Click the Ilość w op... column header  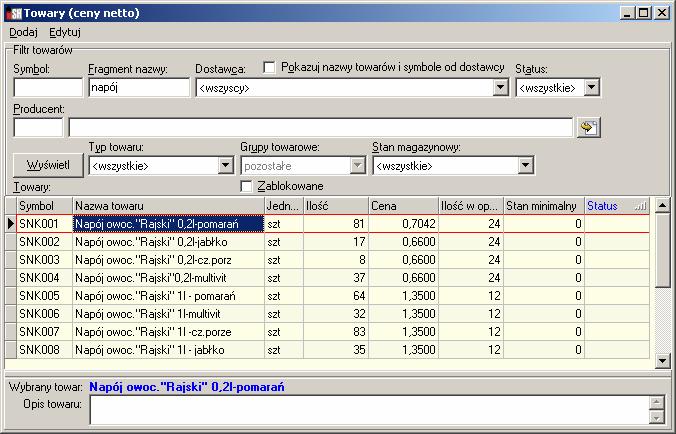[x=471, y=206]
